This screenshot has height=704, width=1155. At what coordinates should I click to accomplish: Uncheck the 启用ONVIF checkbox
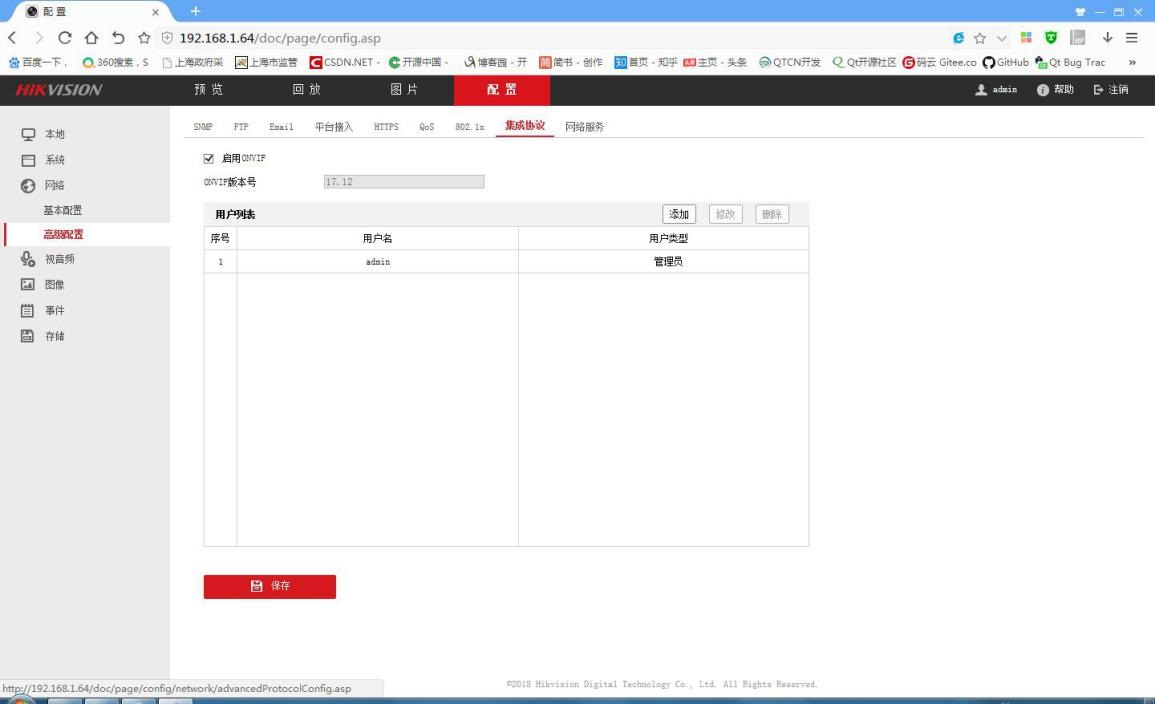coord(209,158)
